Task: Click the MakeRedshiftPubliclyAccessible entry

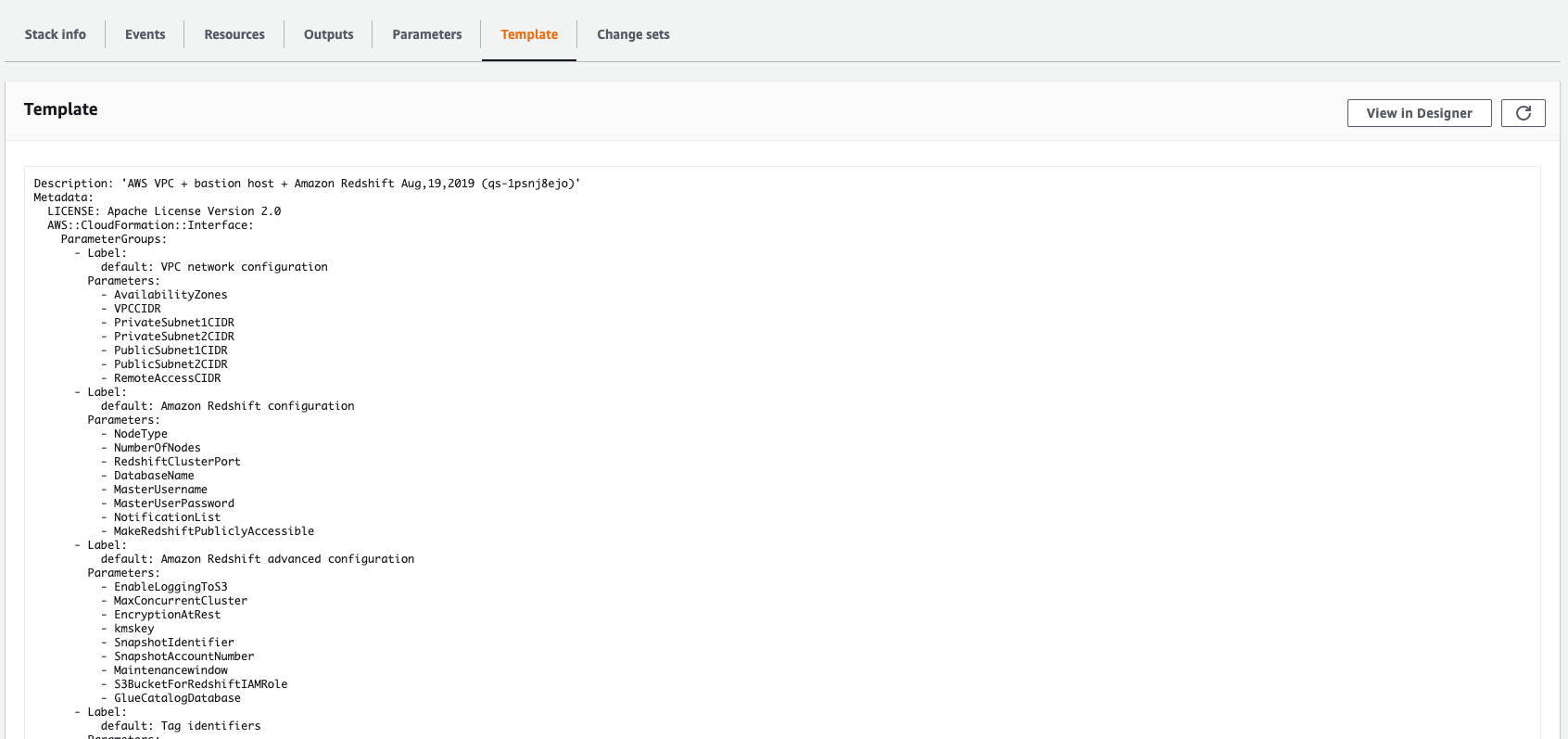Action: coord(214,531)
